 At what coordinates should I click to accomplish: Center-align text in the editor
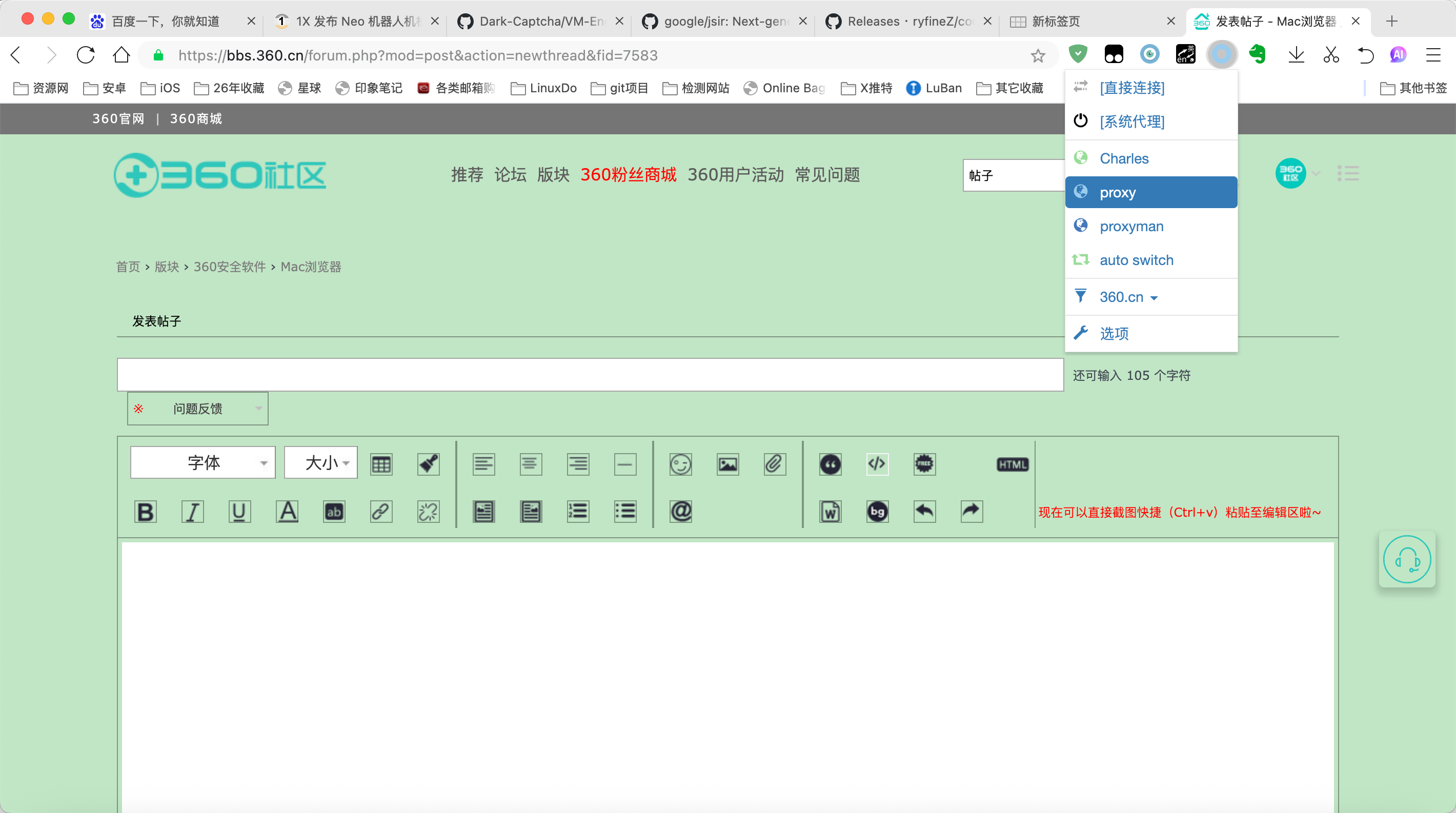click(531, 464)
